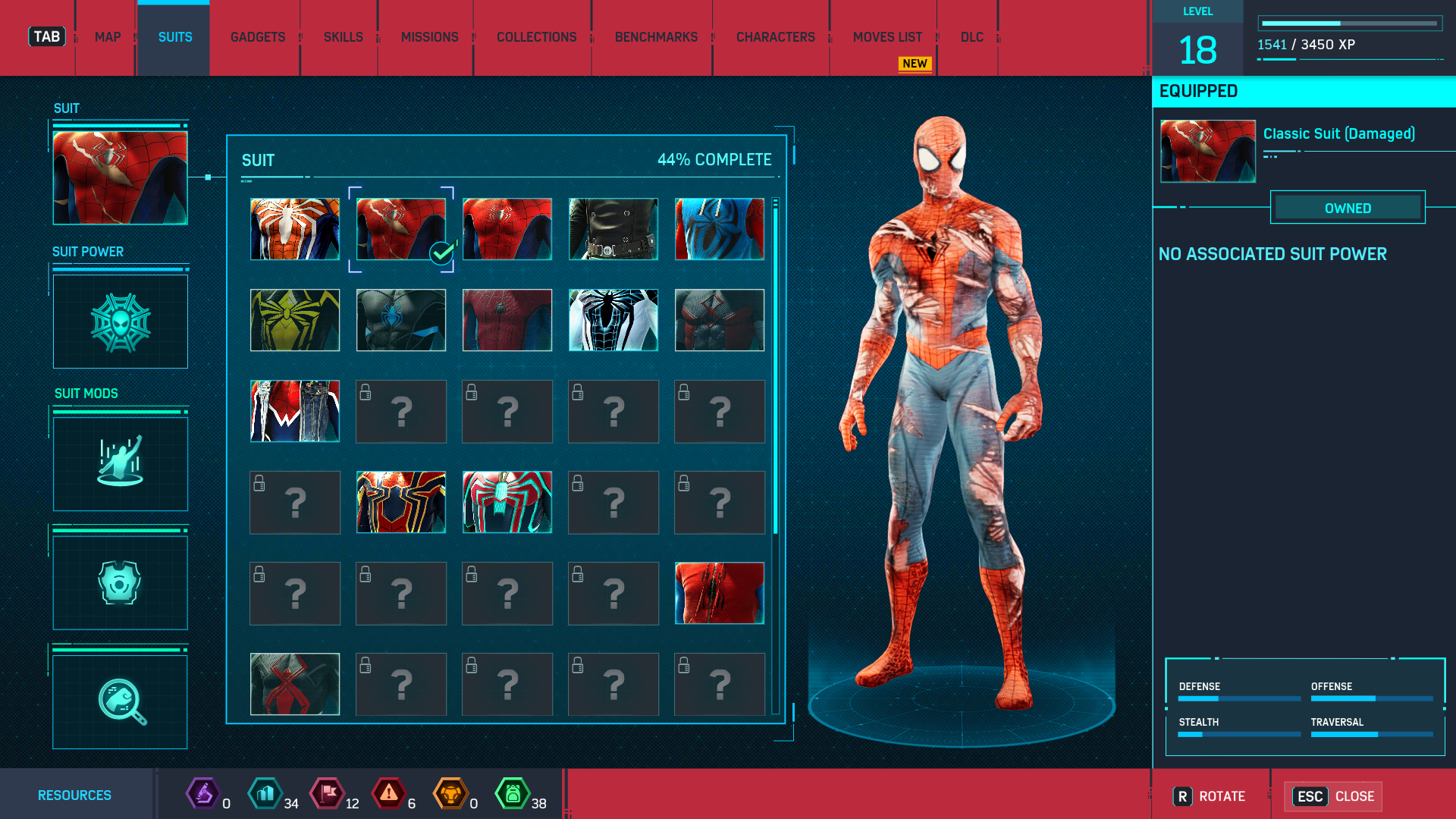Click the Owned status button
Screen dimensions: 1456x819
coord(1348,208)
